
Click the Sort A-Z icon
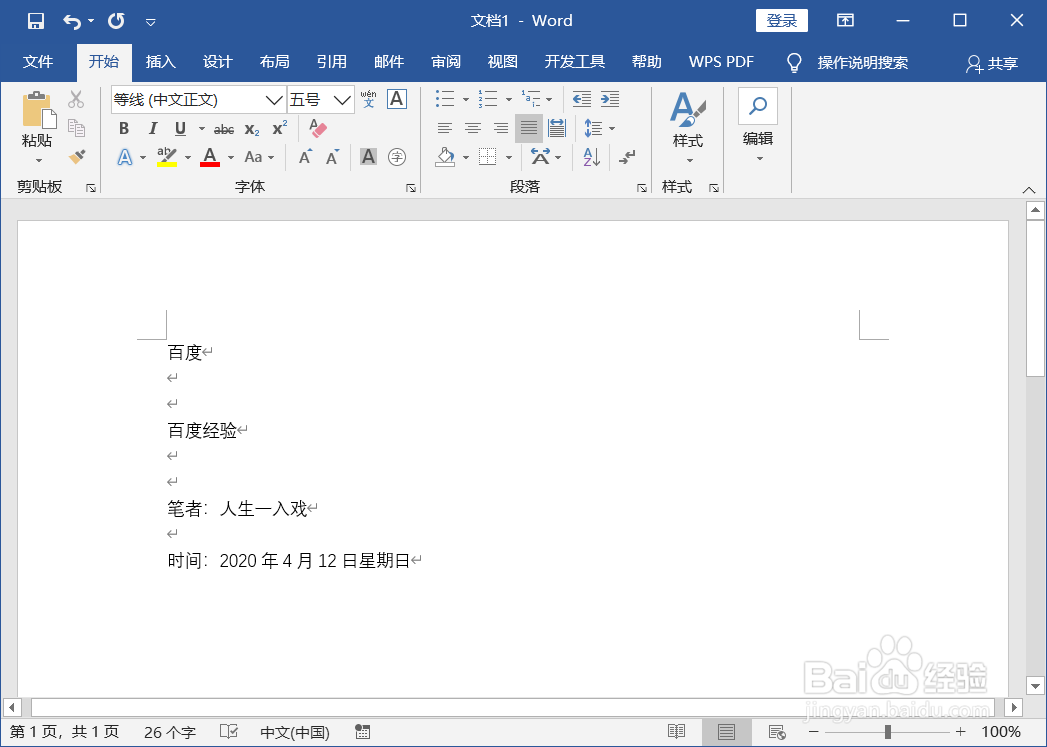click(592, 158)
